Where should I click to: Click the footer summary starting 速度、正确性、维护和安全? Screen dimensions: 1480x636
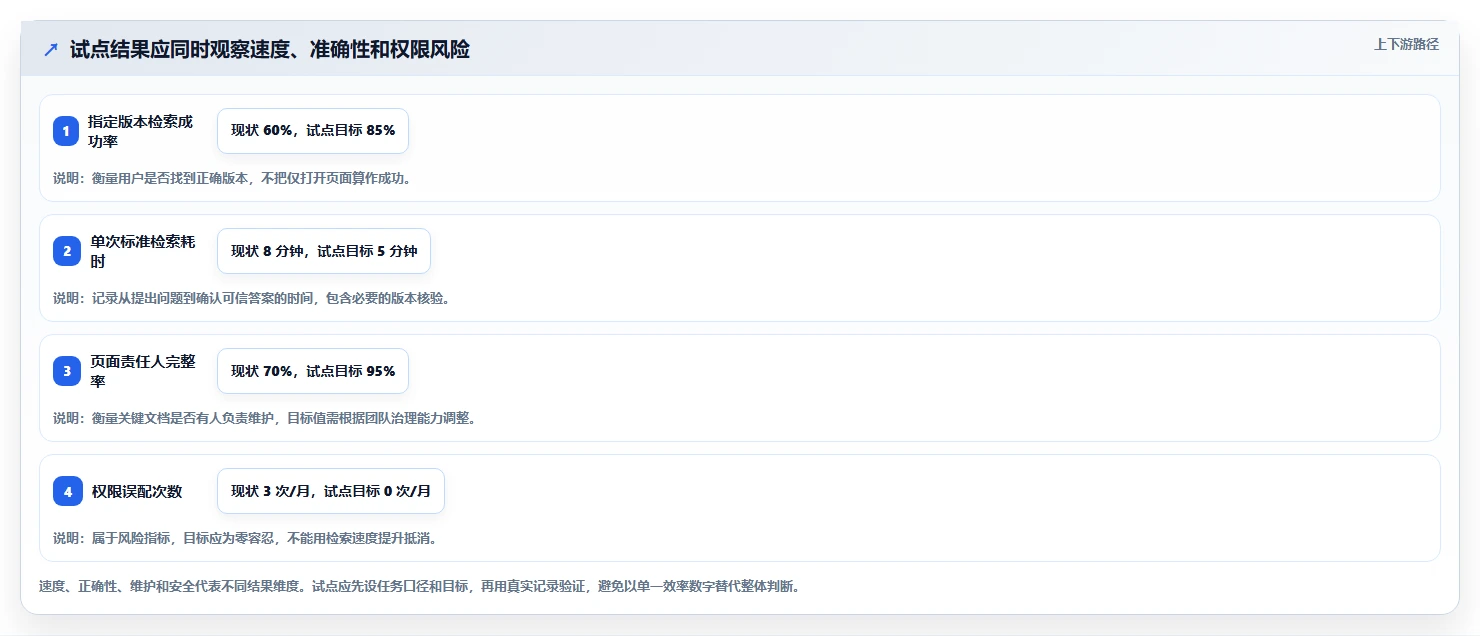pos(419,586)
